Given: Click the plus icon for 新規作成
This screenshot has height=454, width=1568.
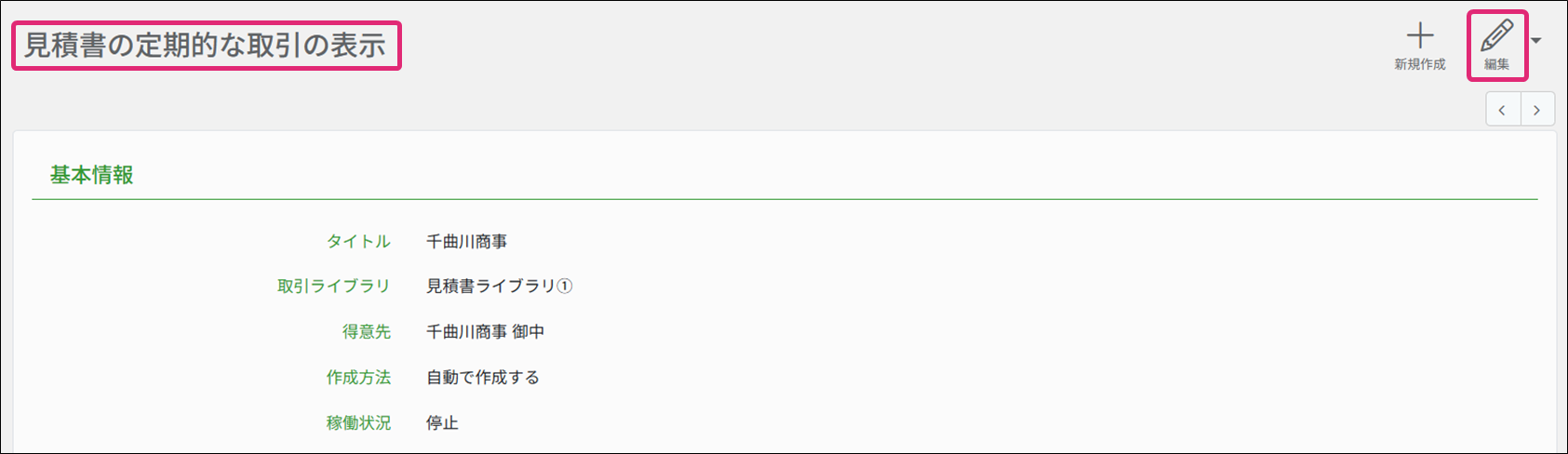Looking at the screenshot, I should tap(1419, 36).
